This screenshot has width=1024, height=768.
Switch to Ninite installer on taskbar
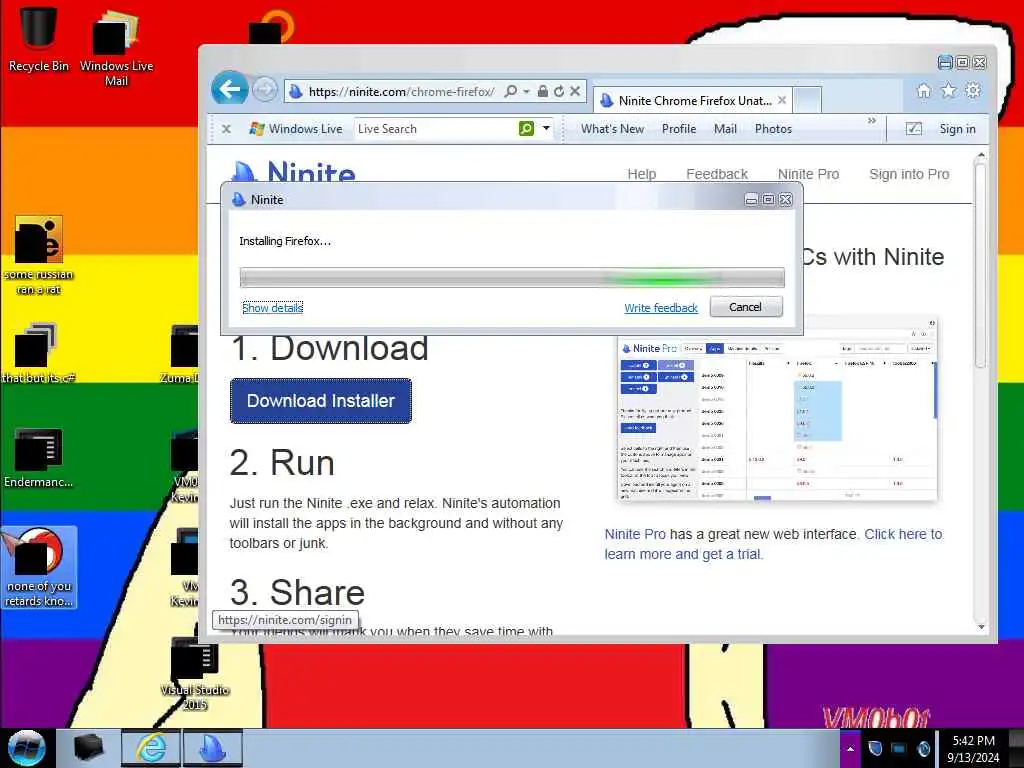point(212,748)
